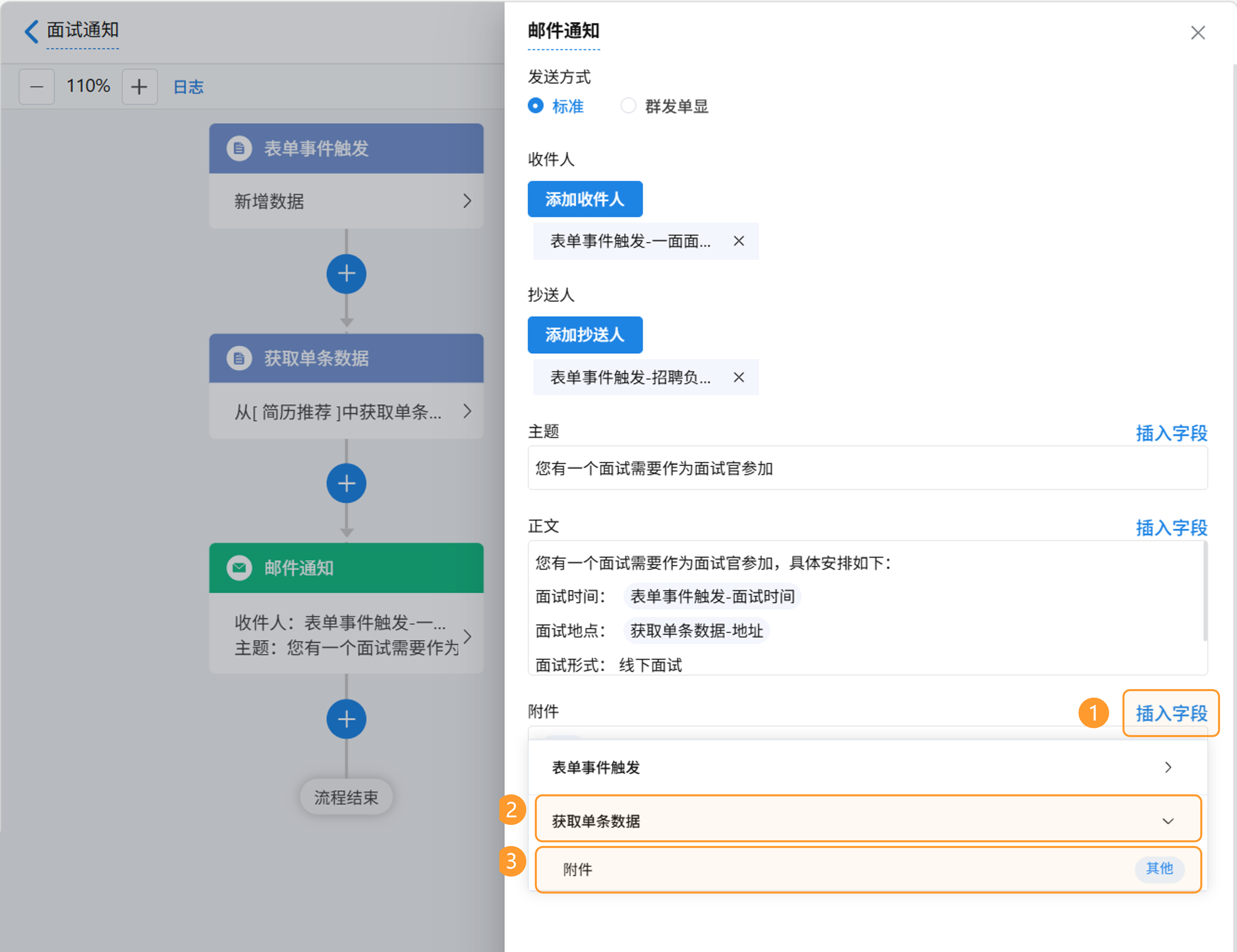Click 插入字段 for the 主题 field
Viewport: 1237px width, 952px height.
tap(1171, 433)
